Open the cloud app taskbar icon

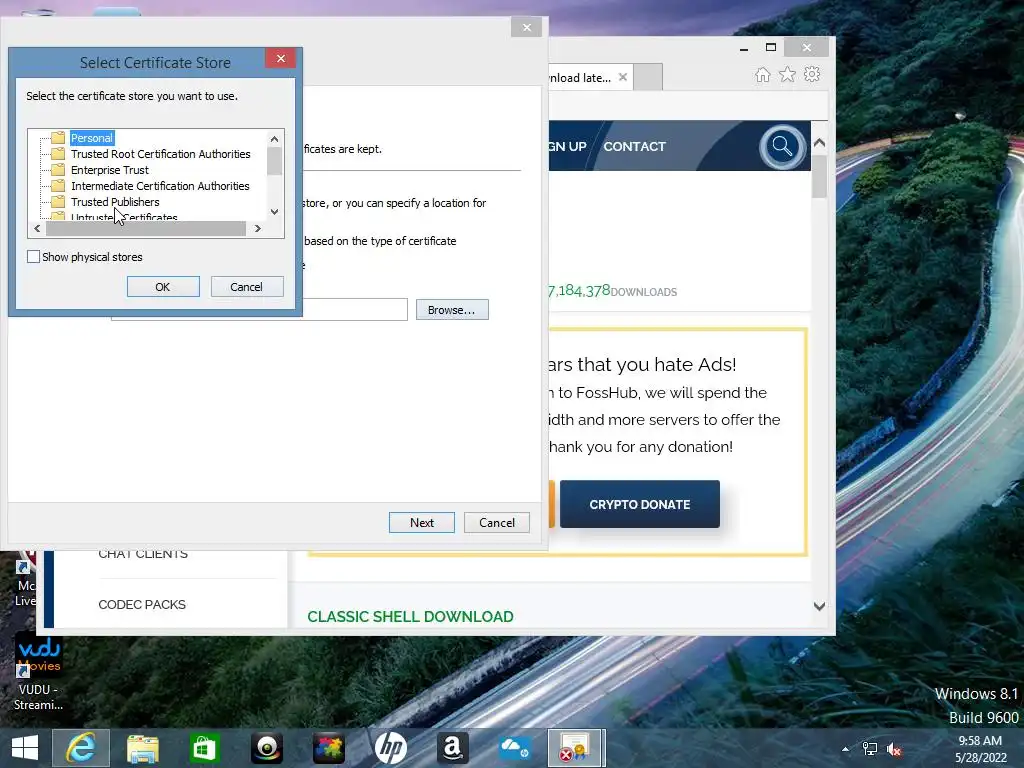tap(515, 748)
